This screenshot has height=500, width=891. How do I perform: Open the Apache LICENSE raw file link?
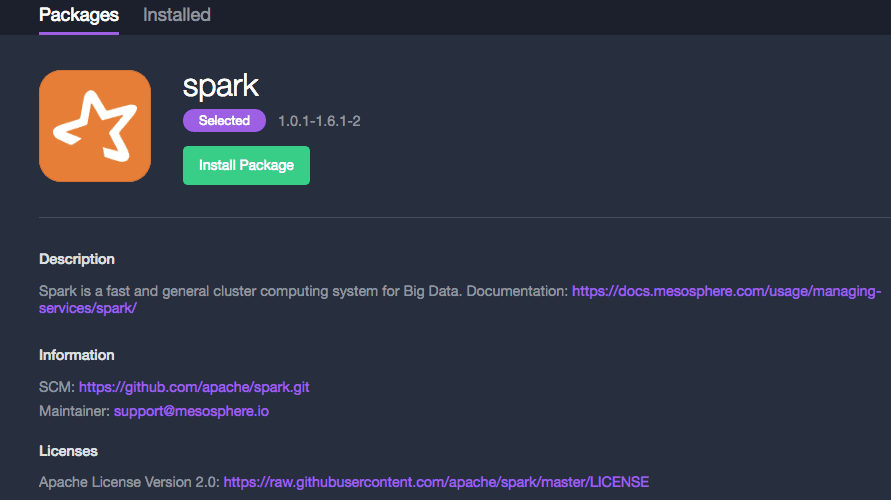(436, 482)
